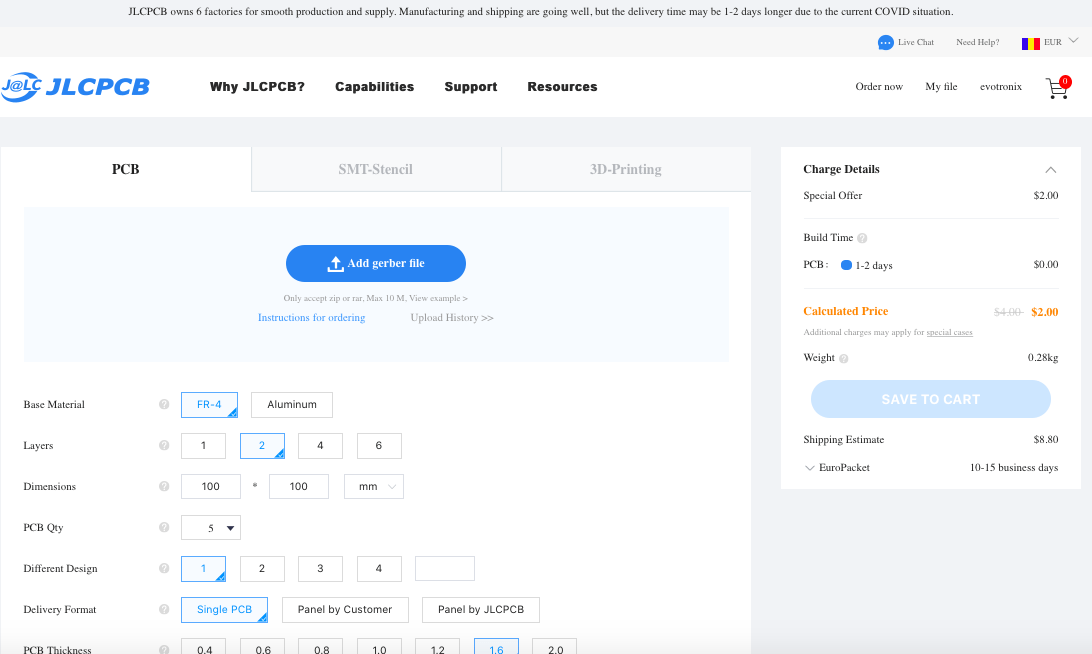Click the Order now link
The width and height of the screenshot is (1092, 654).
(x=879, y=86)
